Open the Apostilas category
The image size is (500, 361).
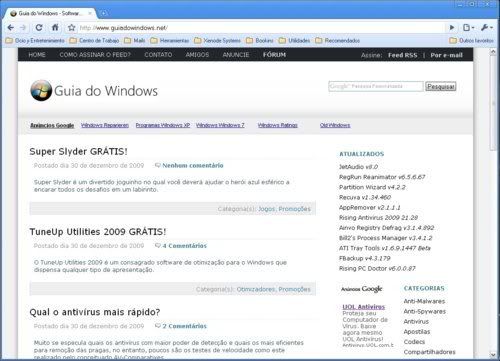coord(417,332)
